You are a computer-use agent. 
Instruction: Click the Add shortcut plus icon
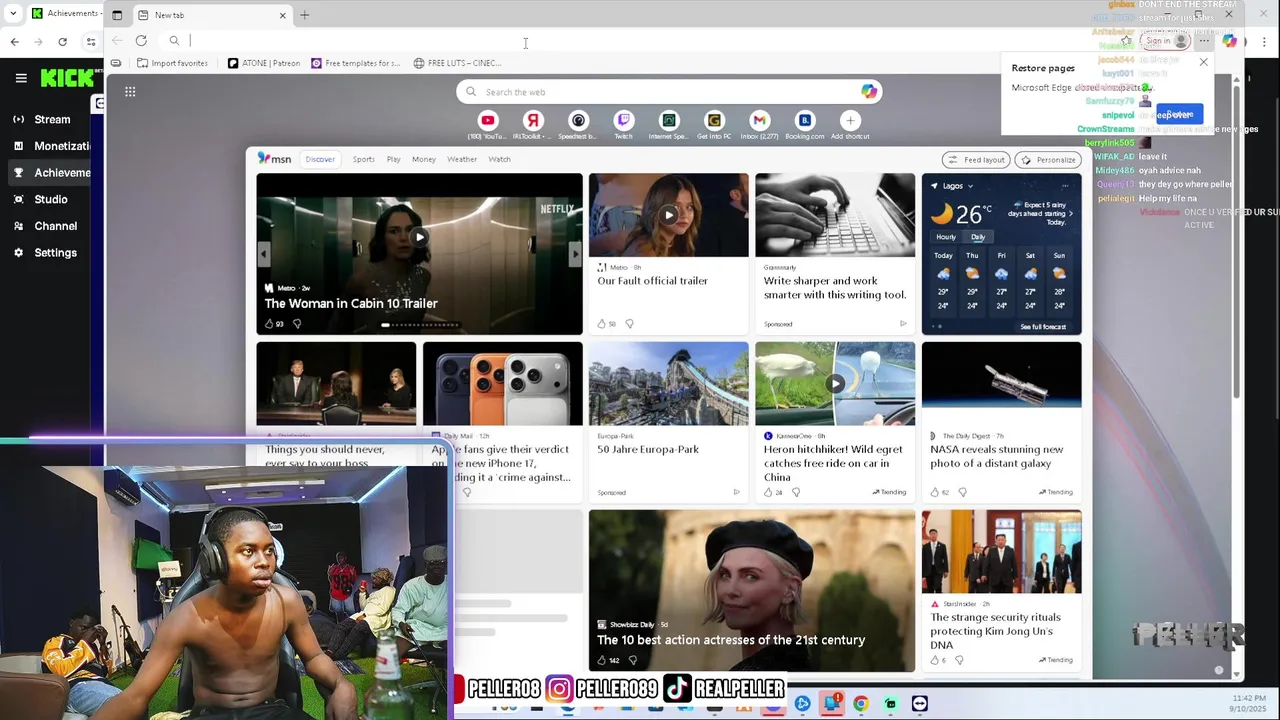(x=850, y=121)
